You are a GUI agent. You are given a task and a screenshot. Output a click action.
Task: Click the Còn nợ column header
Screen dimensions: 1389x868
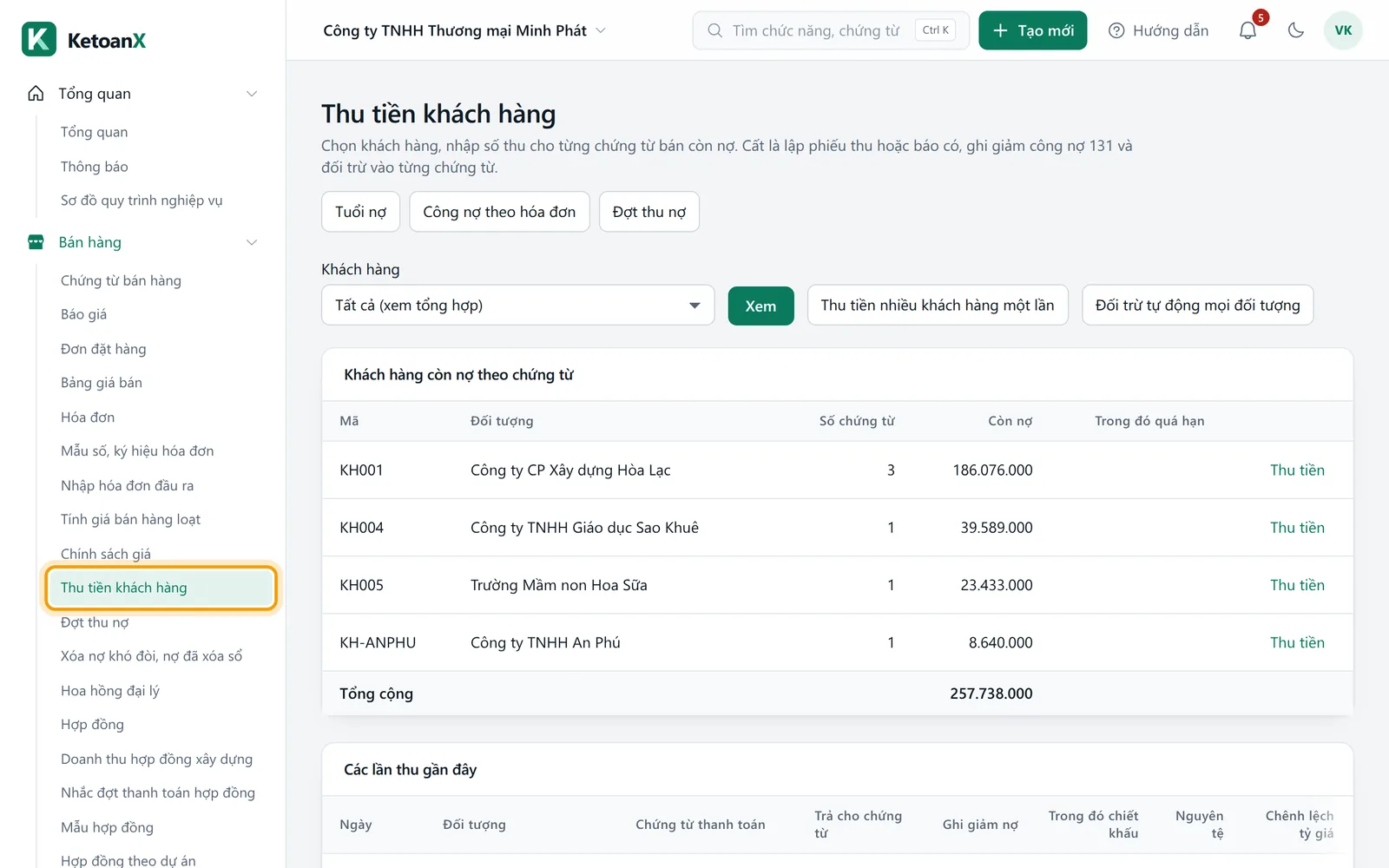[x=1010, y=421]
